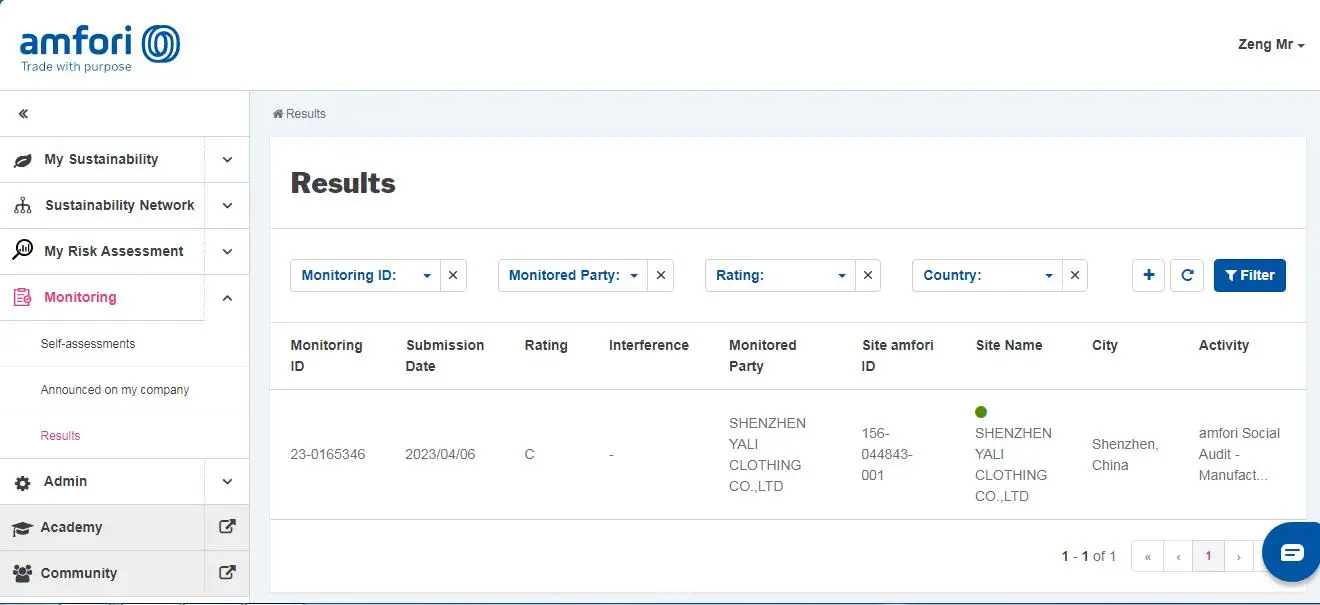Open result row 23-0165346
This screenshot has width=1320, height=605.
tap(328, 454)
